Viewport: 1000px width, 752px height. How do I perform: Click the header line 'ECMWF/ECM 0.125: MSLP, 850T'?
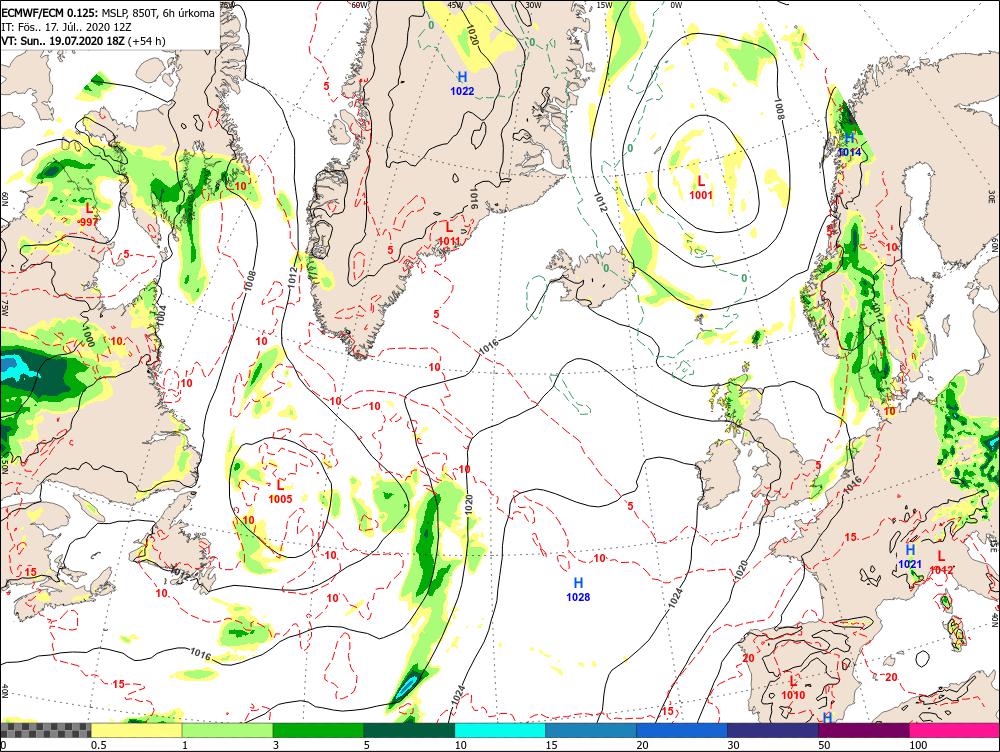[x=108, y=13]
